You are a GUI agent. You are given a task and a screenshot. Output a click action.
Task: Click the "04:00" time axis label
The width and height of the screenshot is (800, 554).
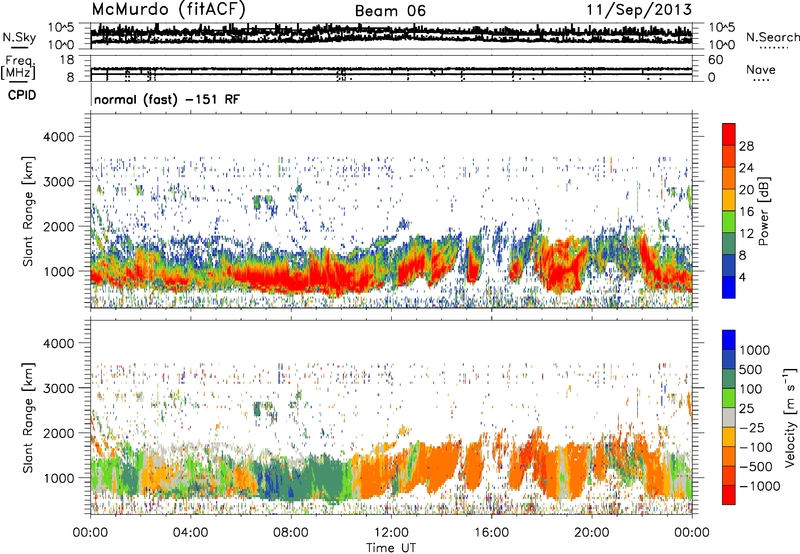190,533
